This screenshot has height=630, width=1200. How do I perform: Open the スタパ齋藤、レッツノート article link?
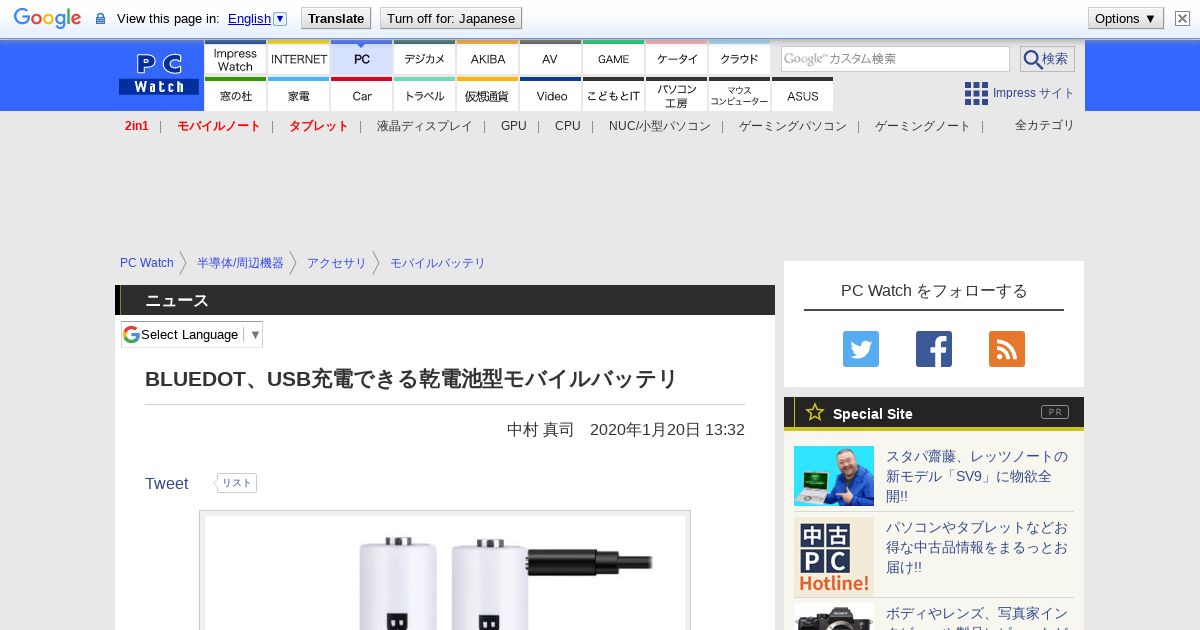click(978, 476)
